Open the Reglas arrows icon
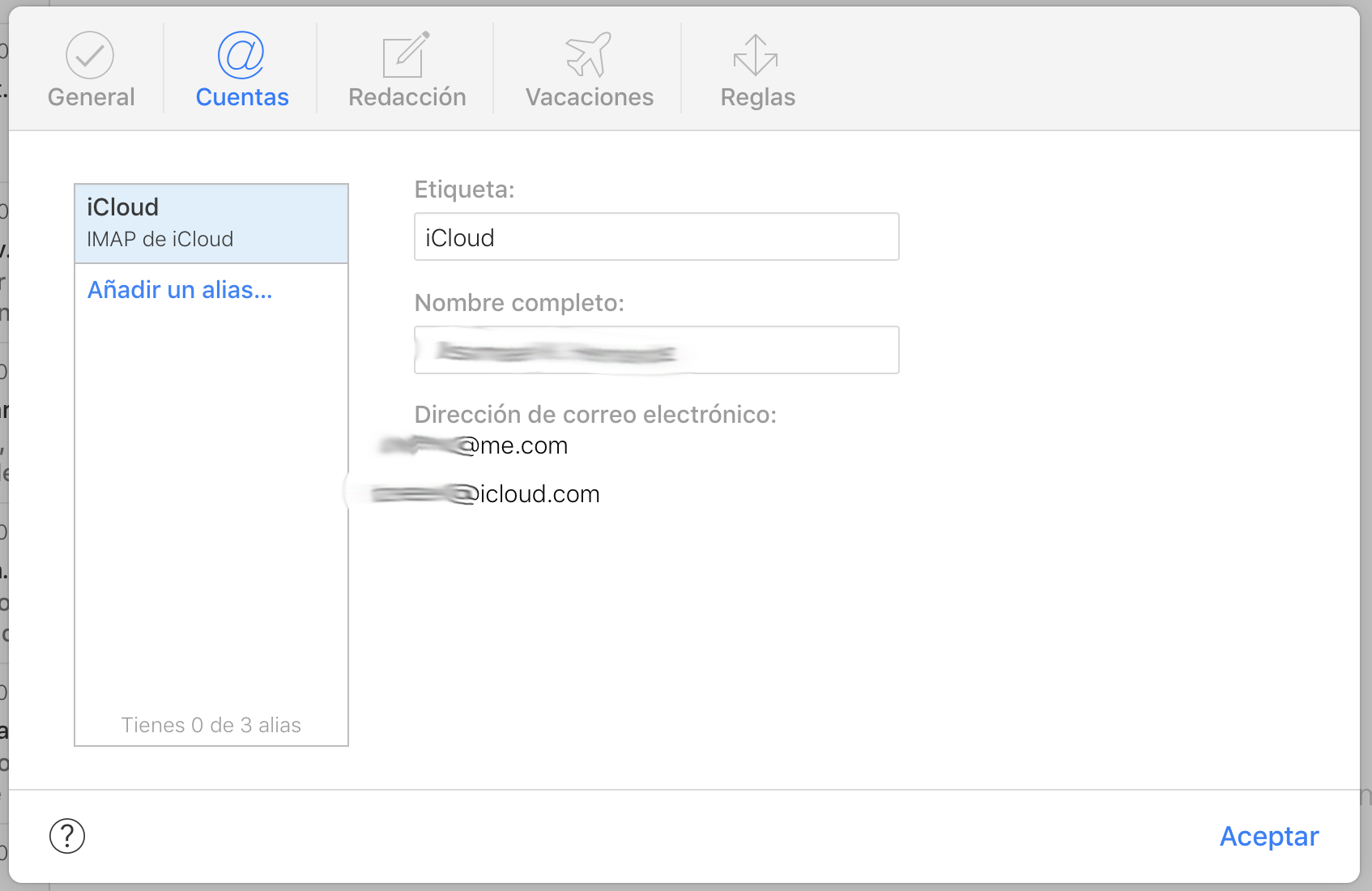This screenshot has height=891, width=1372. 756,55
